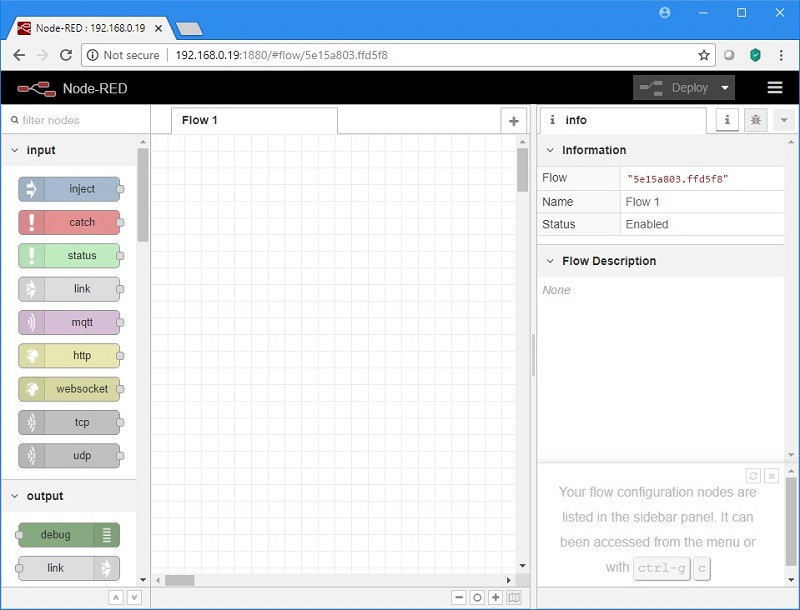Pick the catch node from palette
The image size is (800, 610).
tap(69, 222)
